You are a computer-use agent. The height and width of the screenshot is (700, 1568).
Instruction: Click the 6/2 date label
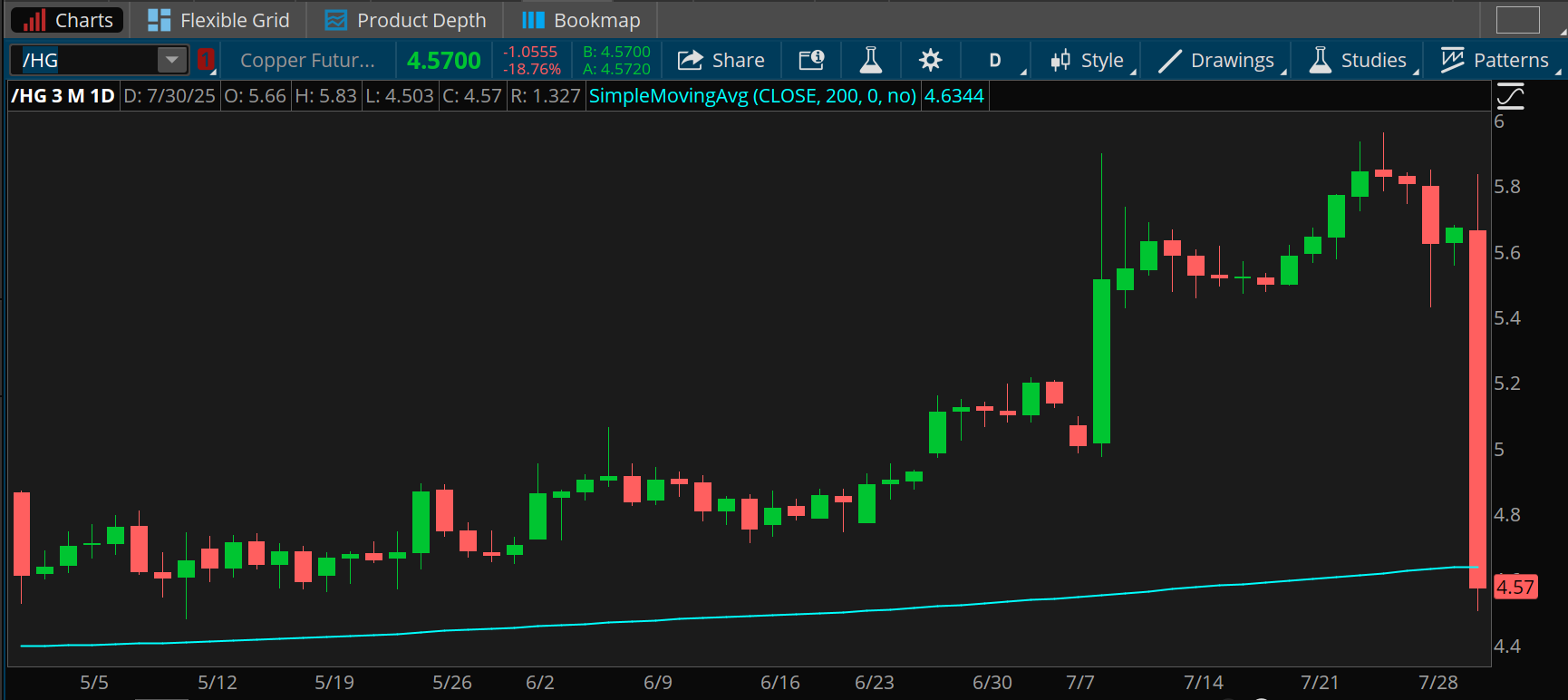click(x=540, y=683)
